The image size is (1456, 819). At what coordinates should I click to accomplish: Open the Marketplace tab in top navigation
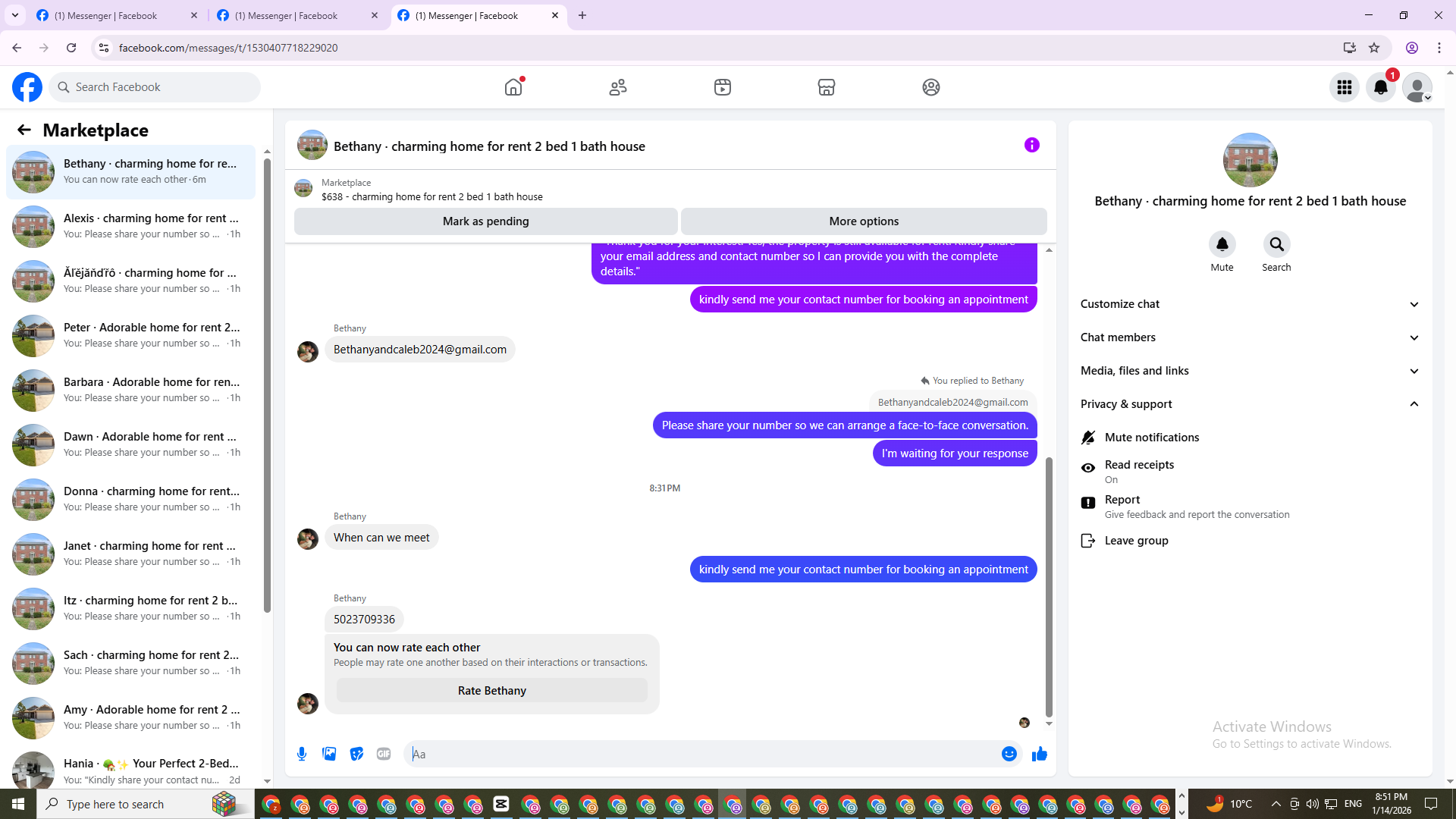click(x=826, y=87)
